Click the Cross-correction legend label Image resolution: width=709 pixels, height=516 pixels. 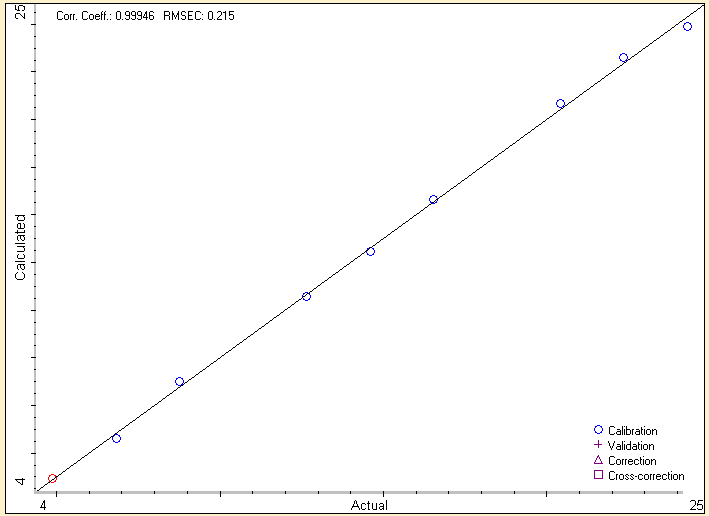(646, 476)
